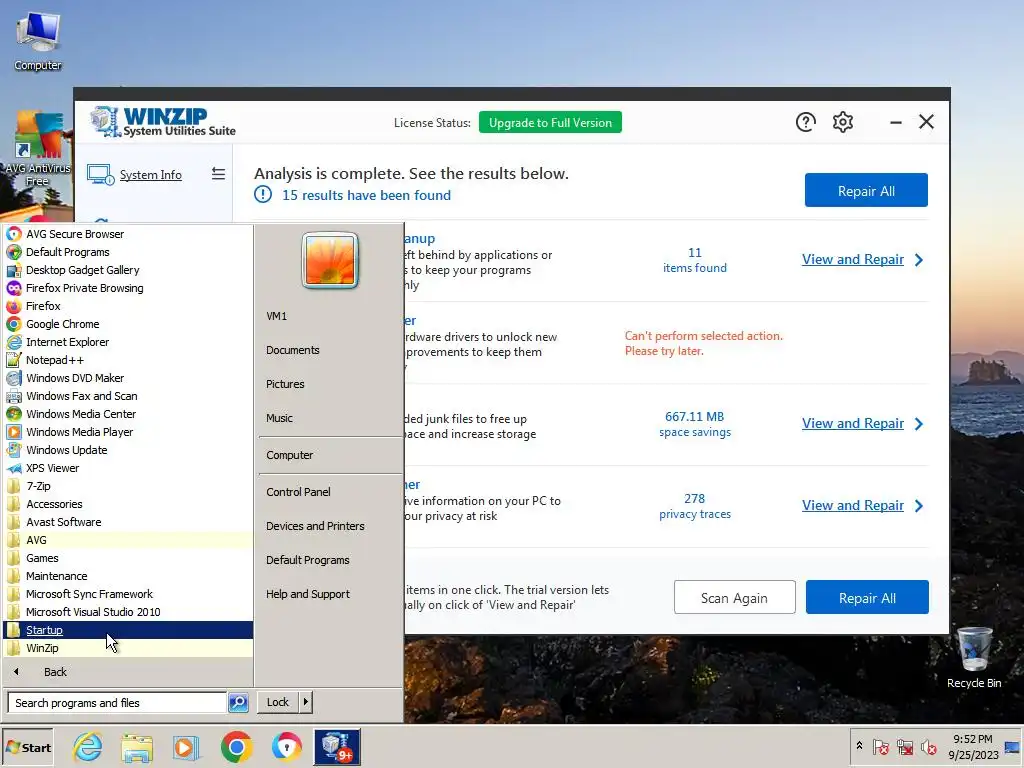Open Windows Update in programs list
This screenshot has width=1024, height=768.
[128, 450]
